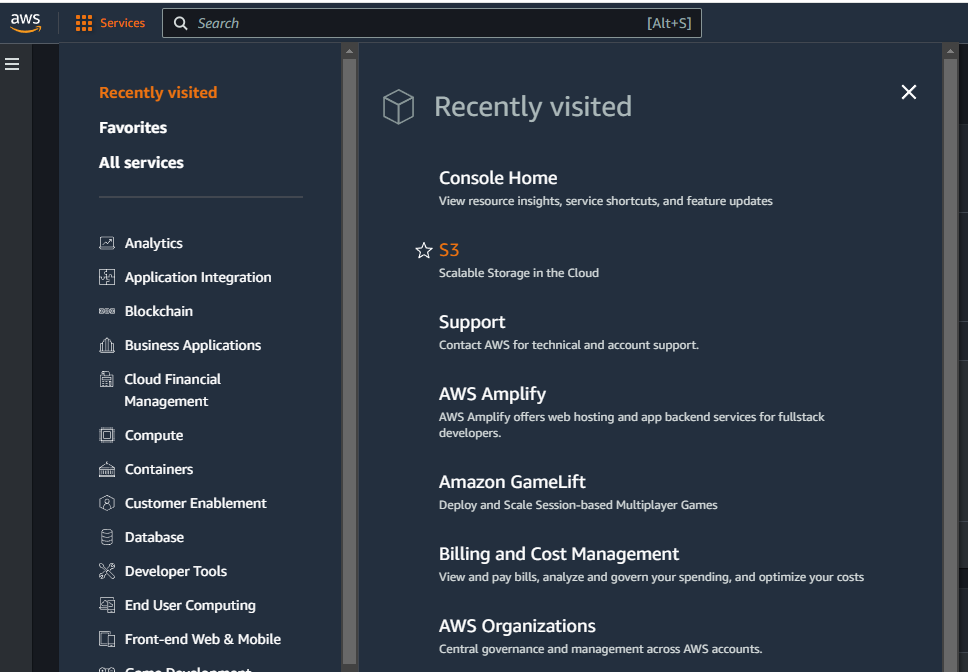The height and width of the screenshot is (672, 968).
Task: Open Billing and Cost Management
Action: [x=559, y=554]
